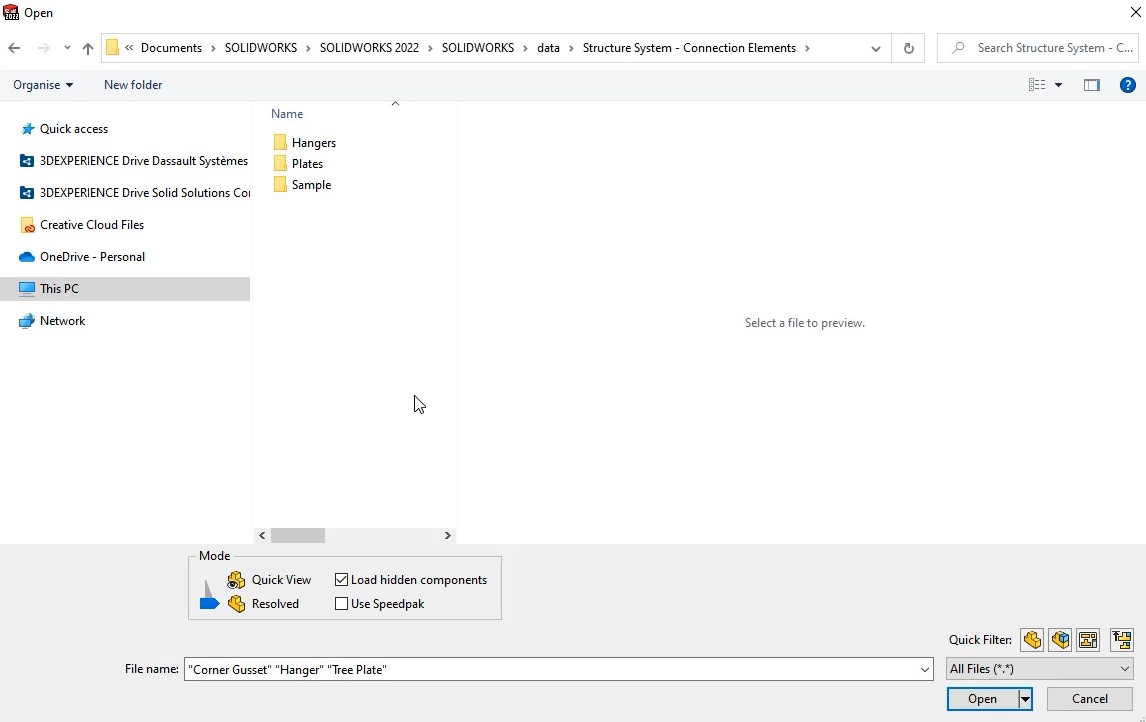Select the Filter Top-Level Assemblies quick filter
1146x722 pixels.
(x=1121, y=640)
